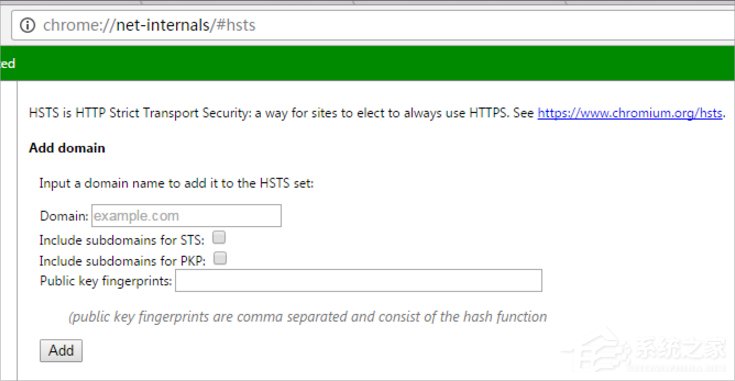Click the Input a domain name instruction text
The image size is (735, 381).
(x=176, y=183)
